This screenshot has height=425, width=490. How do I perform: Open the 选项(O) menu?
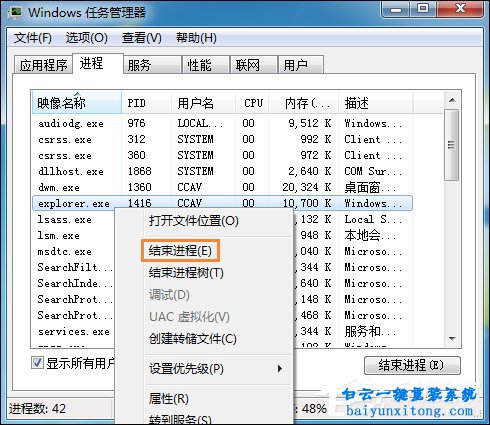tap(87, 38)
